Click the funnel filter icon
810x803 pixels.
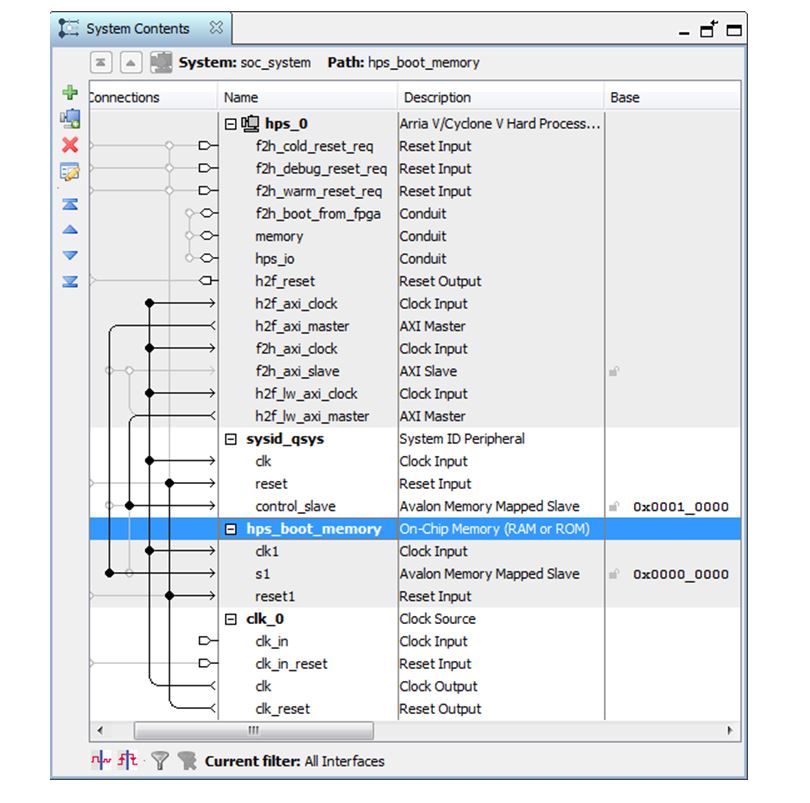tap(160, 761)
